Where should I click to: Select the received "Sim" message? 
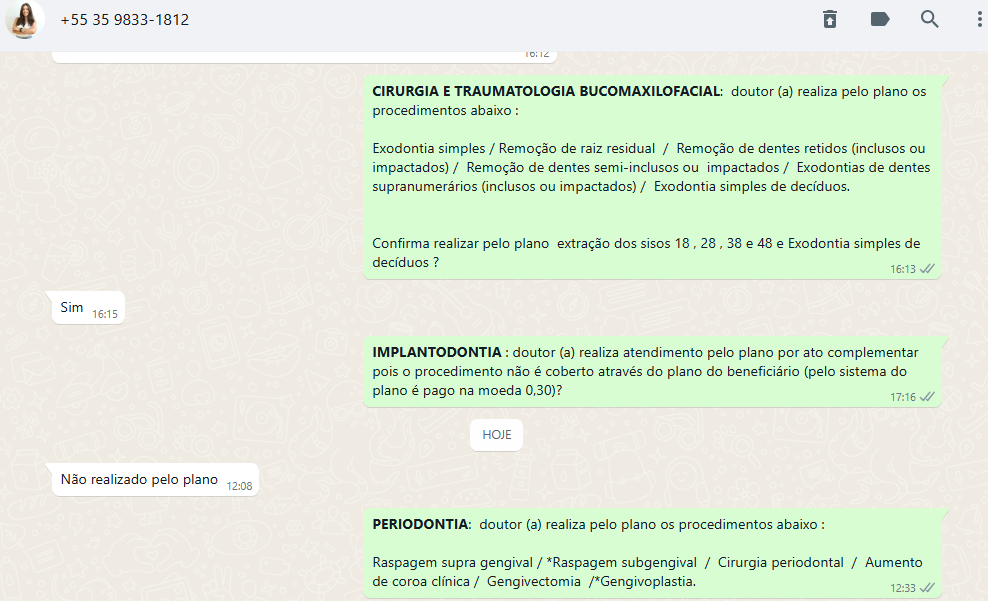coord(72,308)
